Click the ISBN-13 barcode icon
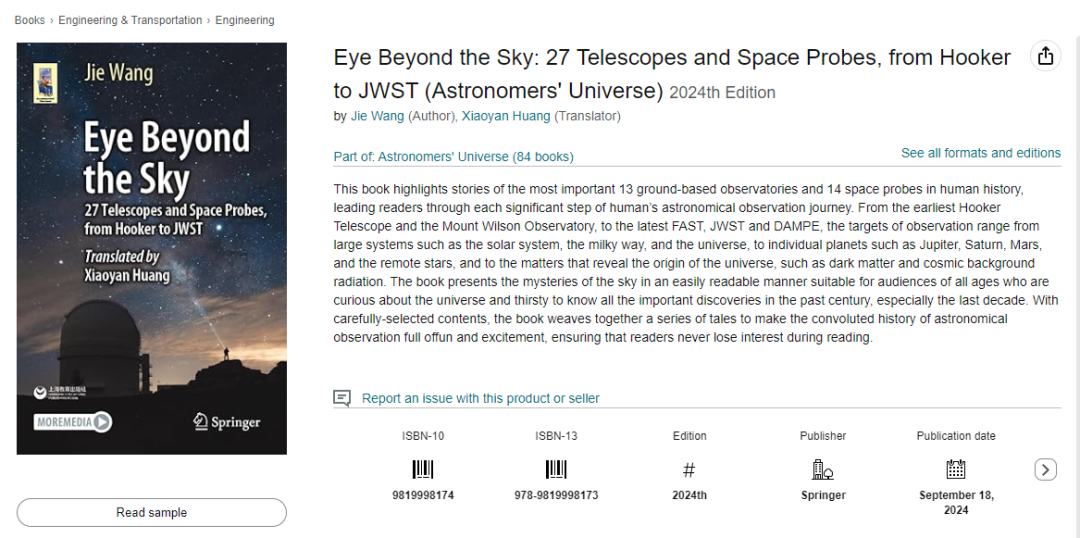This screenshot has height=538, width=1080. 556,470
